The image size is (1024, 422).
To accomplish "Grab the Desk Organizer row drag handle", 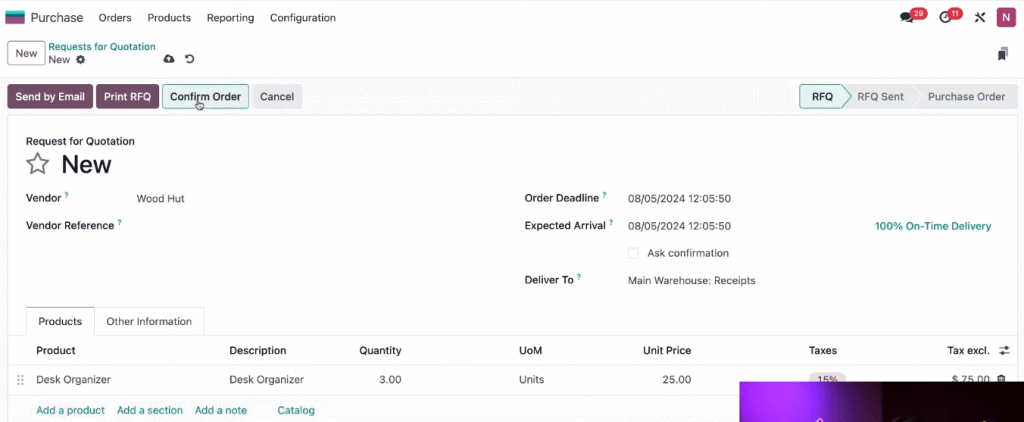I will (20, 380).
